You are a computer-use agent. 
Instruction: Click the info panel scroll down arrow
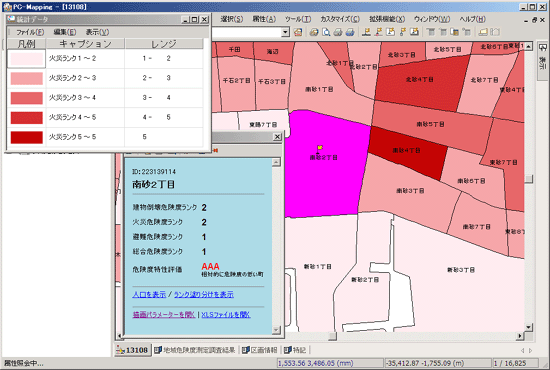tap(276, 330)
